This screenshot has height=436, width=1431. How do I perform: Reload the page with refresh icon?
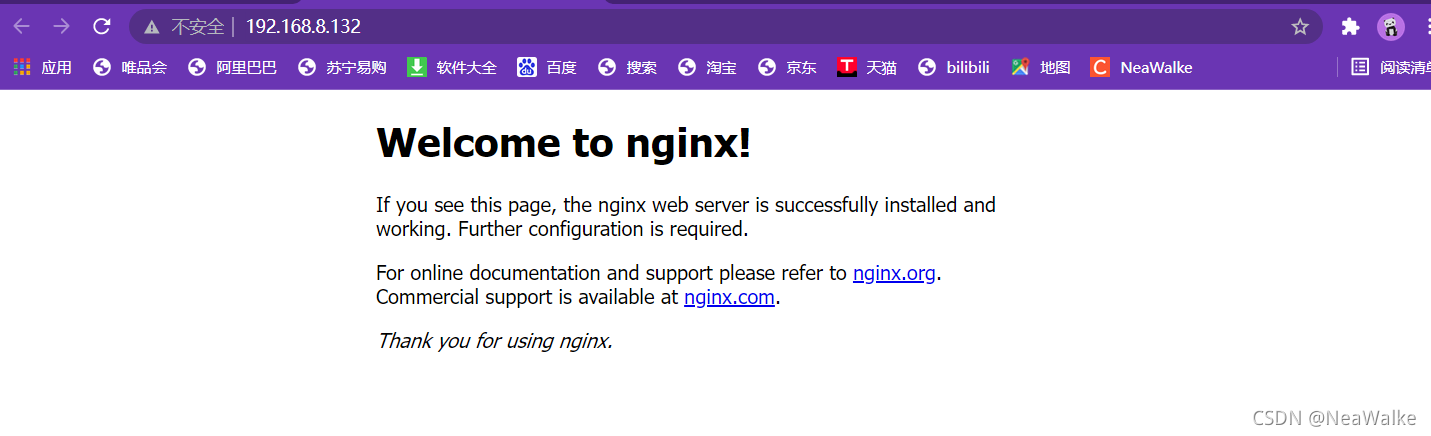(x=101, y=27)
